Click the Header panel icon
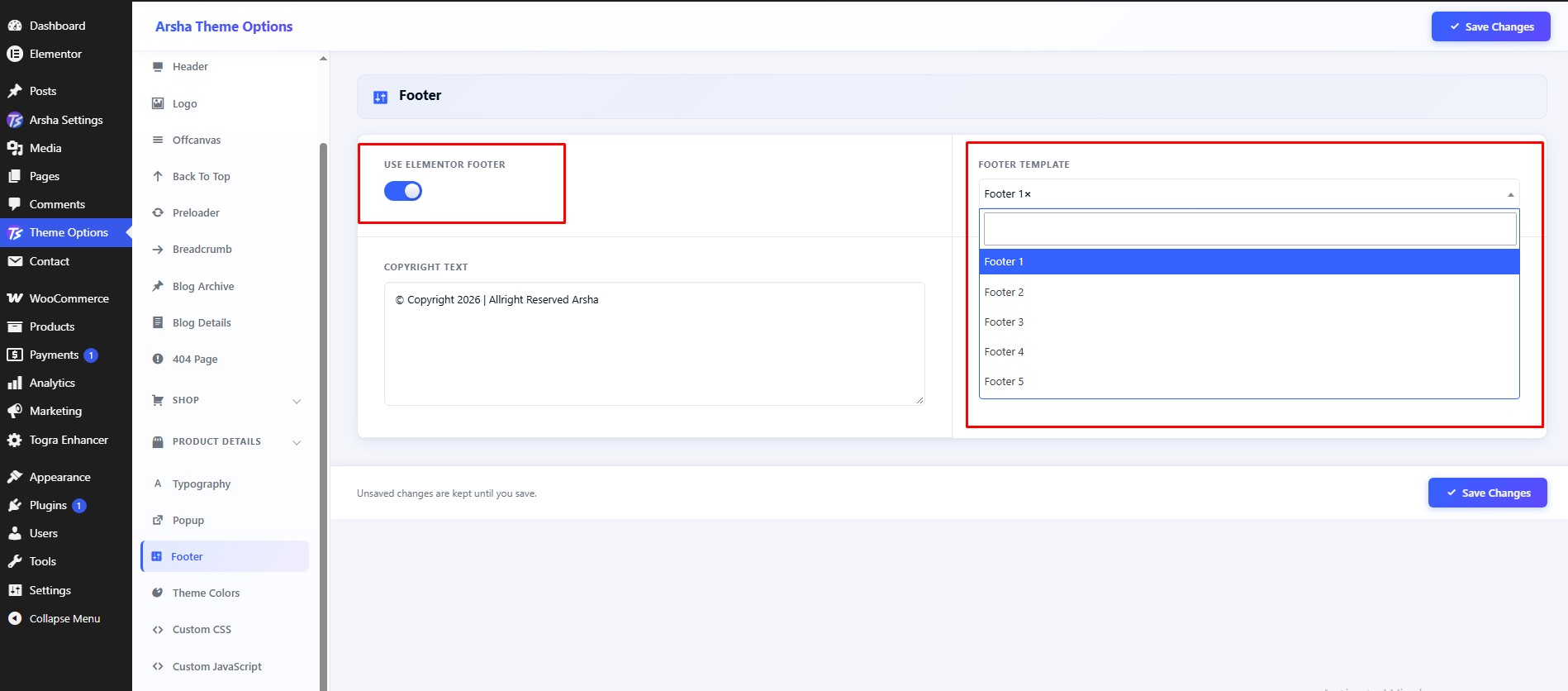The width and height of the screenshot is (1568, 691). pos(158,67)
